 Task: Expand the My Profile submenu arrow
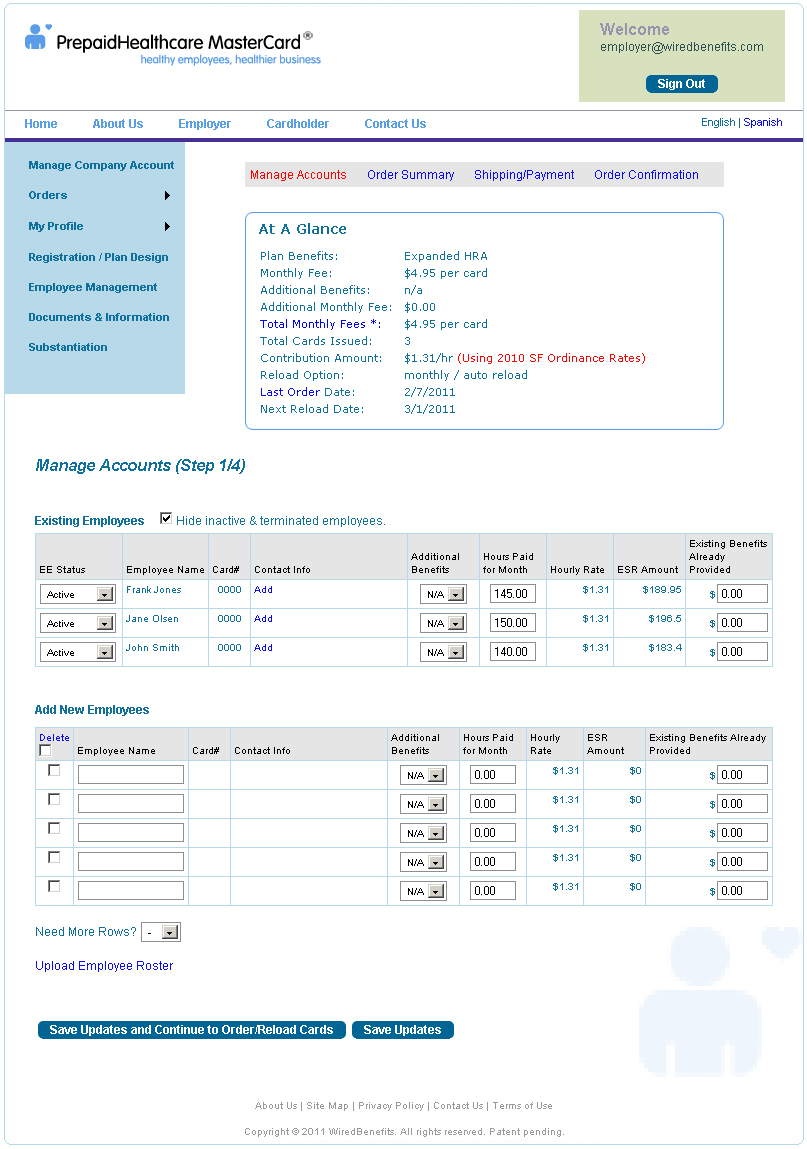point(167,226)
